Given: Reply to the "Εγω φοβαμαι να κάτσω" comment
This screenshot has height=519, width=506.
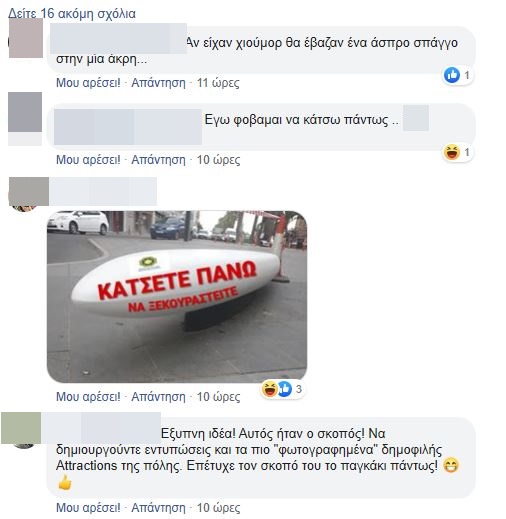Looking at the screenshot, I should click(x=158, y=160).
